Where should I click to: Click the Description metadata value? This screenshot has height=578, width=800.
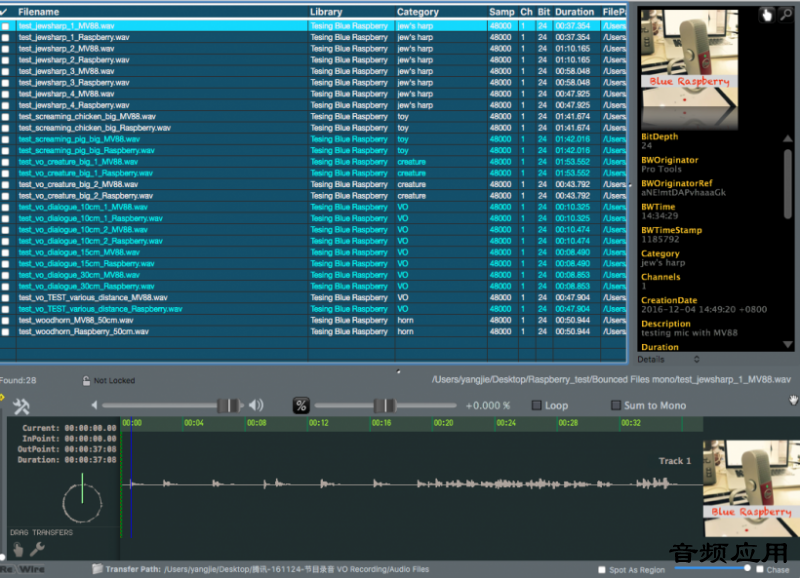[689, 333]
